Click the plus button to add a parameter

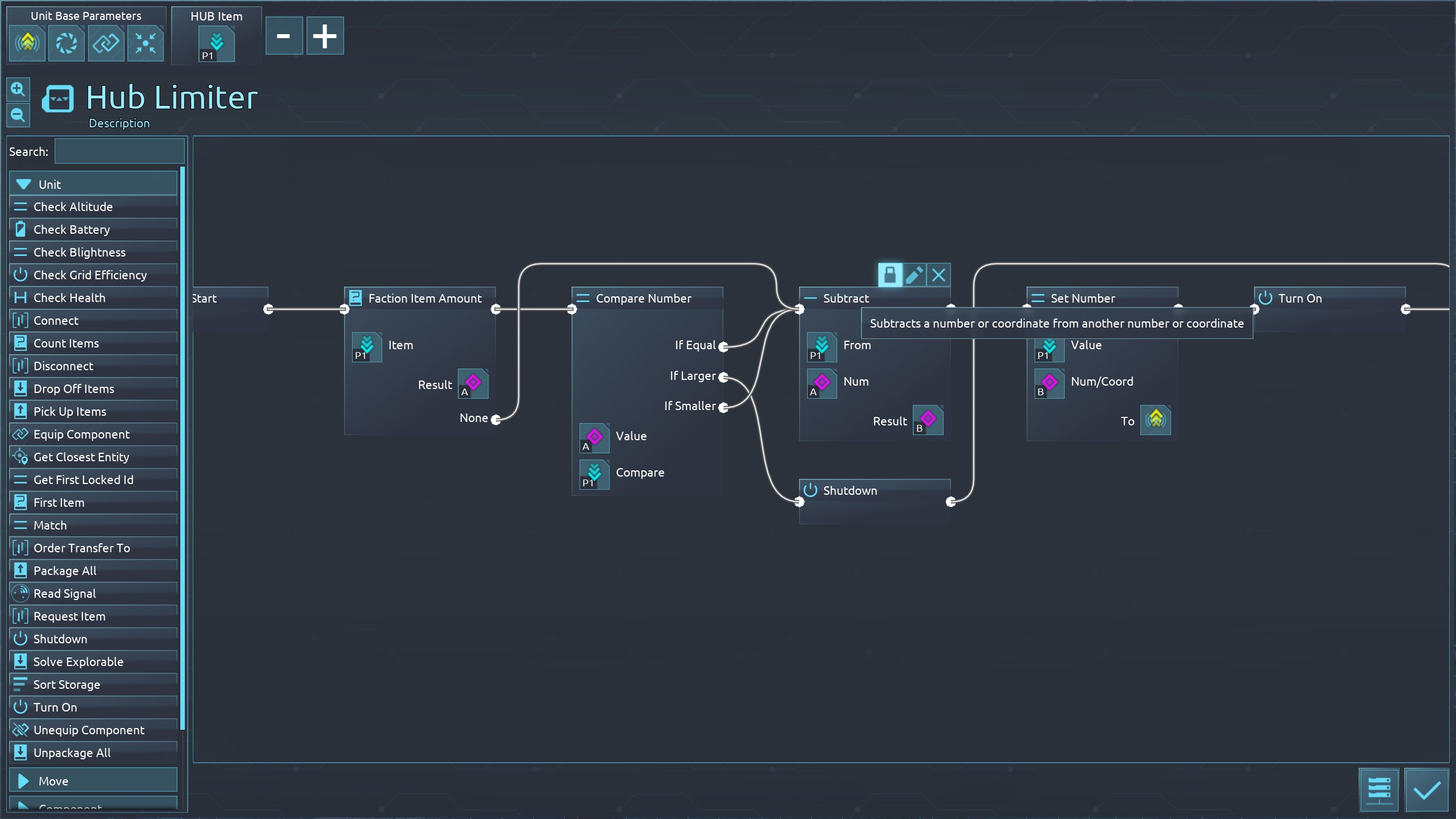(x=325, y=36)
